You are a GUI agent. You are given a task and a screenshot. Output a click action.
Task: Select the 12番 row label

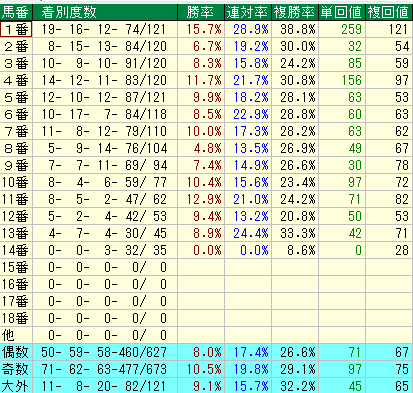16,216
